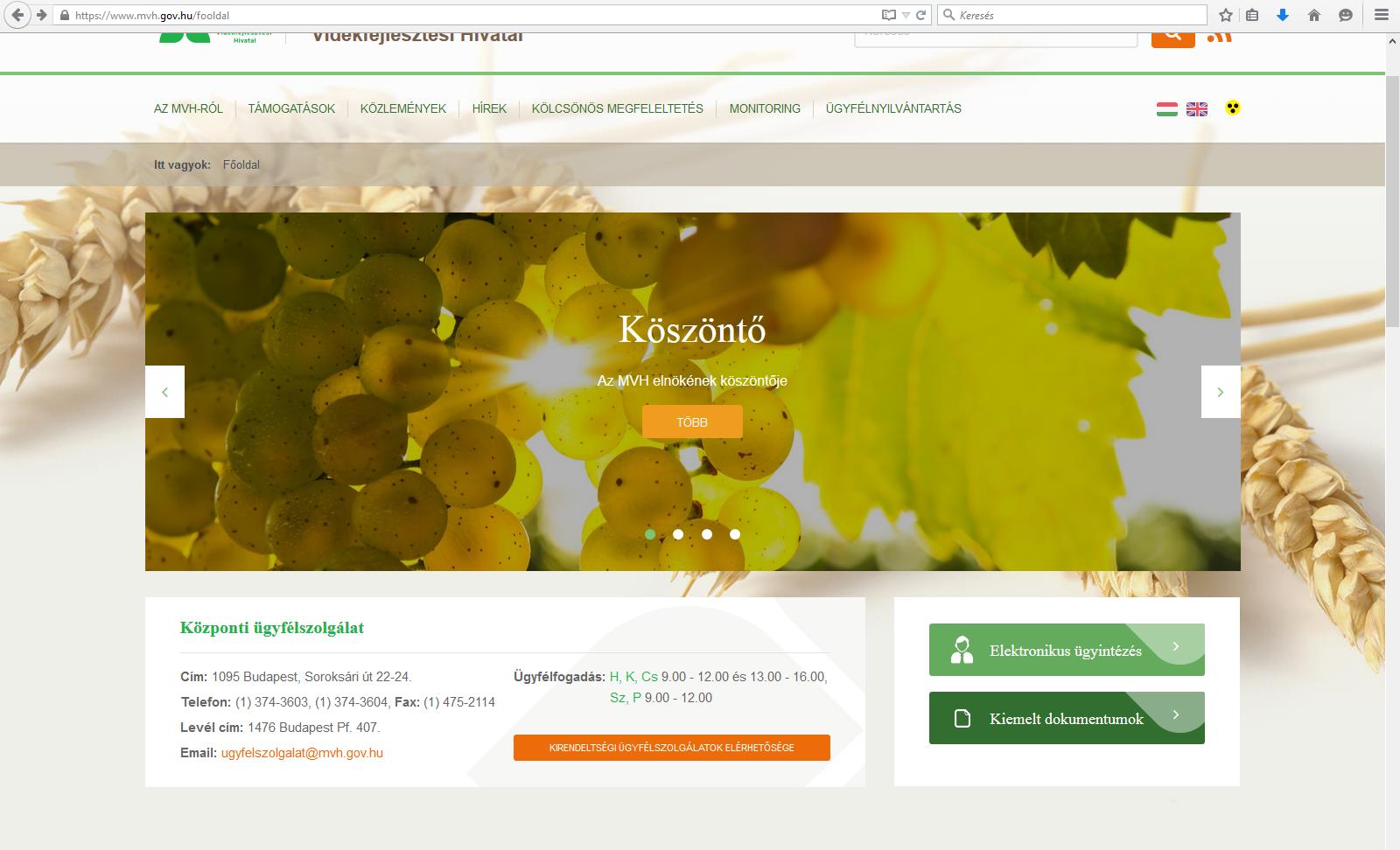Show next slide with right arrow

coord(1221,392)
